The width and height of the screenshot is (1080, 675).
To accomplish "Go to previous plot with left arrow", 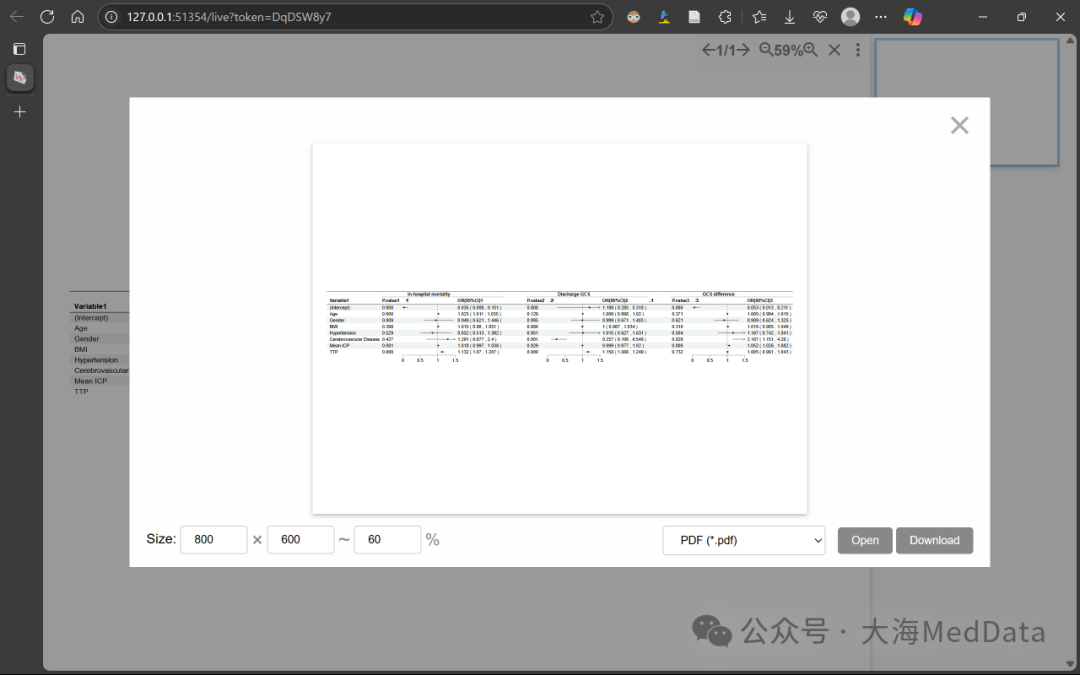I will pos(709,50).
